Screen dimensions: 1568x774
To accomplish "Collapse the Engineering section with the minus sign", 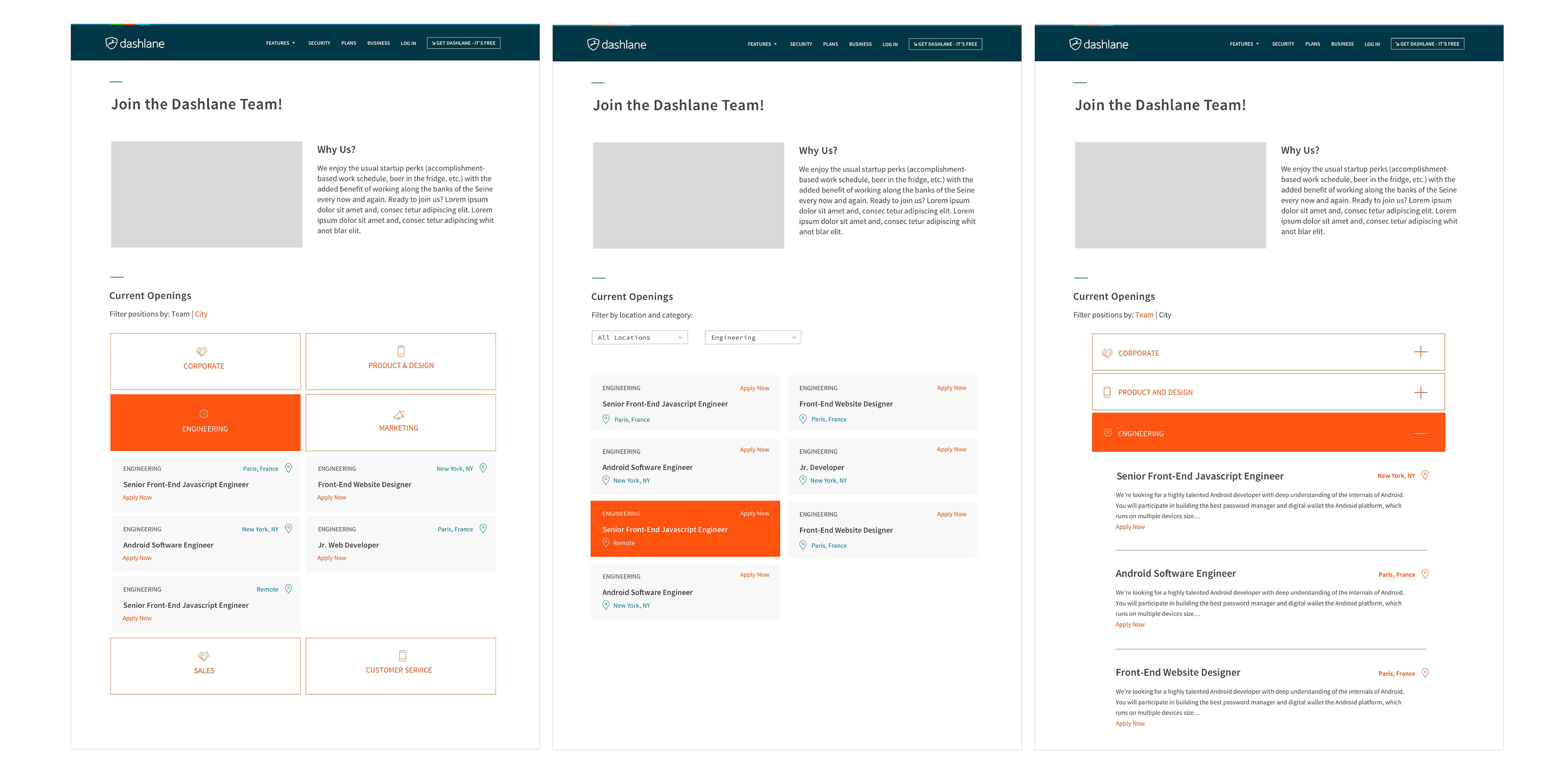I will 1420,433.
